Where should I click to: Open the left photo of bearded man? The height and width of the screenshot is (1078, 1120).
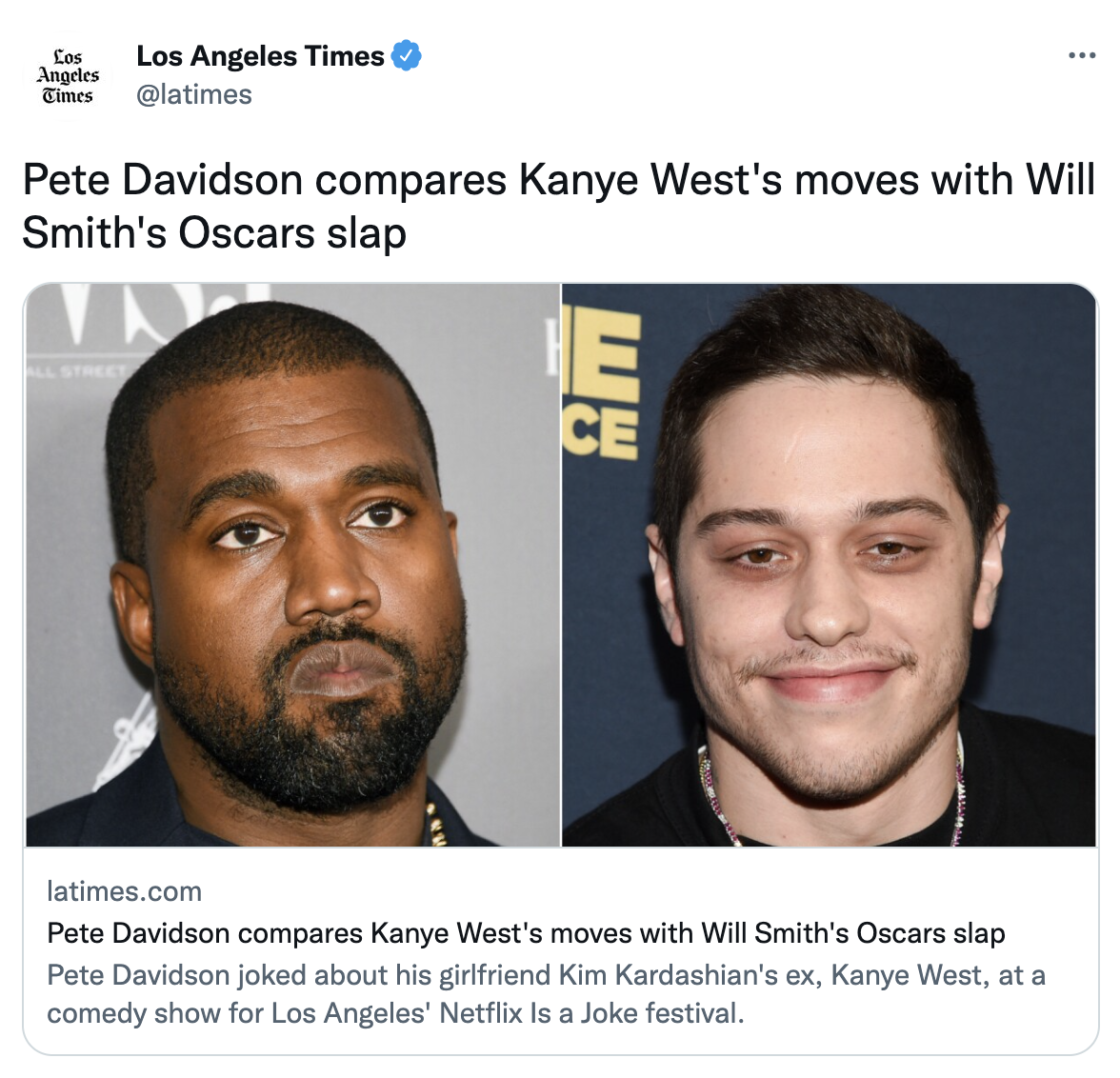coord(293,565)
